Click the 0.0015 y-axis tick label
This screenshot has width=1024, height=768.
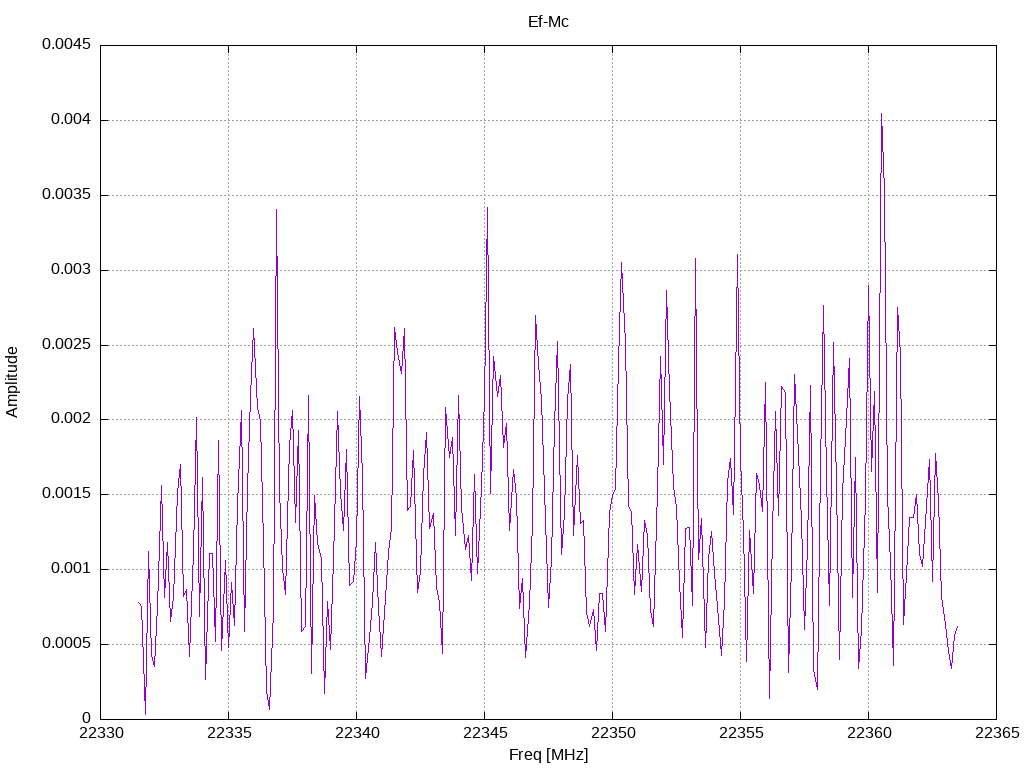click(67, 494)
